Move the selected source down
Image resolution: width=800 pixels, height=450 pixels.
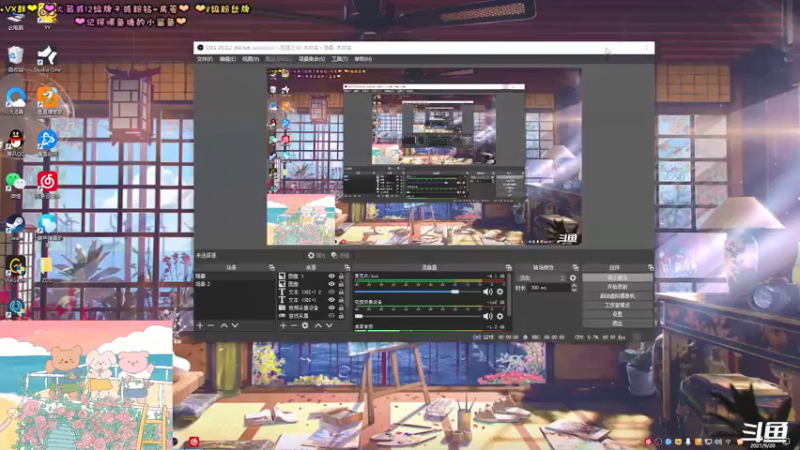click(329, 326)
